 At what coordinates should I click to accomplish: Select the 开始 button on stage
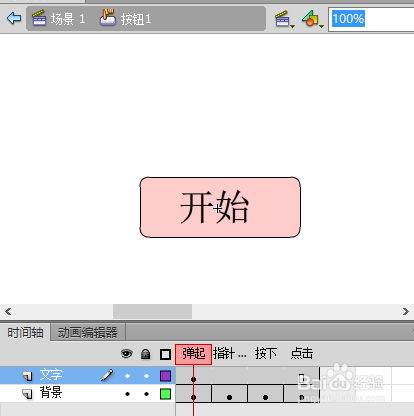click(x=220, y=207)
